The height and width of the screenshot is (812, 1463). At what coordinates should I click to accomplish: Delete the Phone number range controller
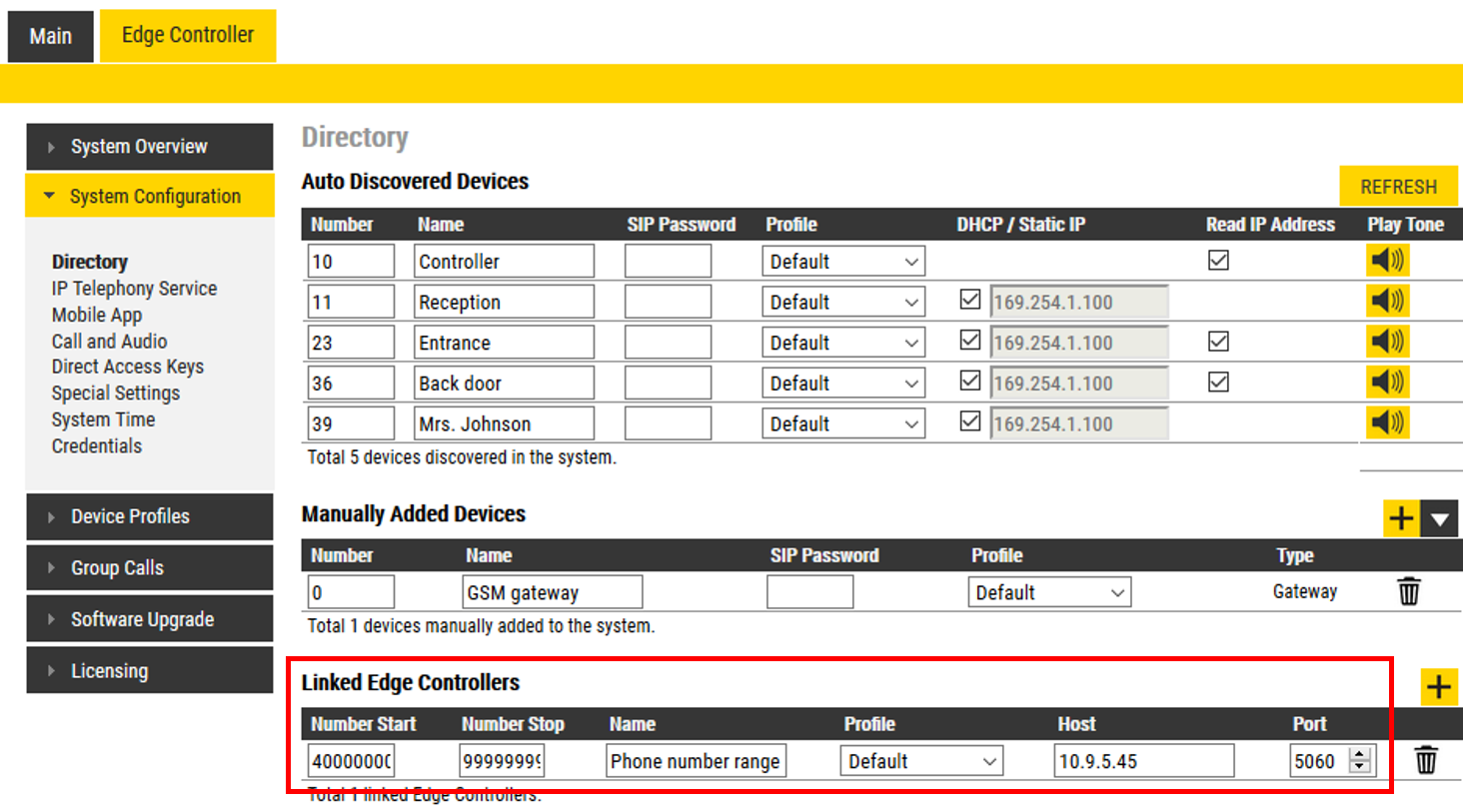1426,761
